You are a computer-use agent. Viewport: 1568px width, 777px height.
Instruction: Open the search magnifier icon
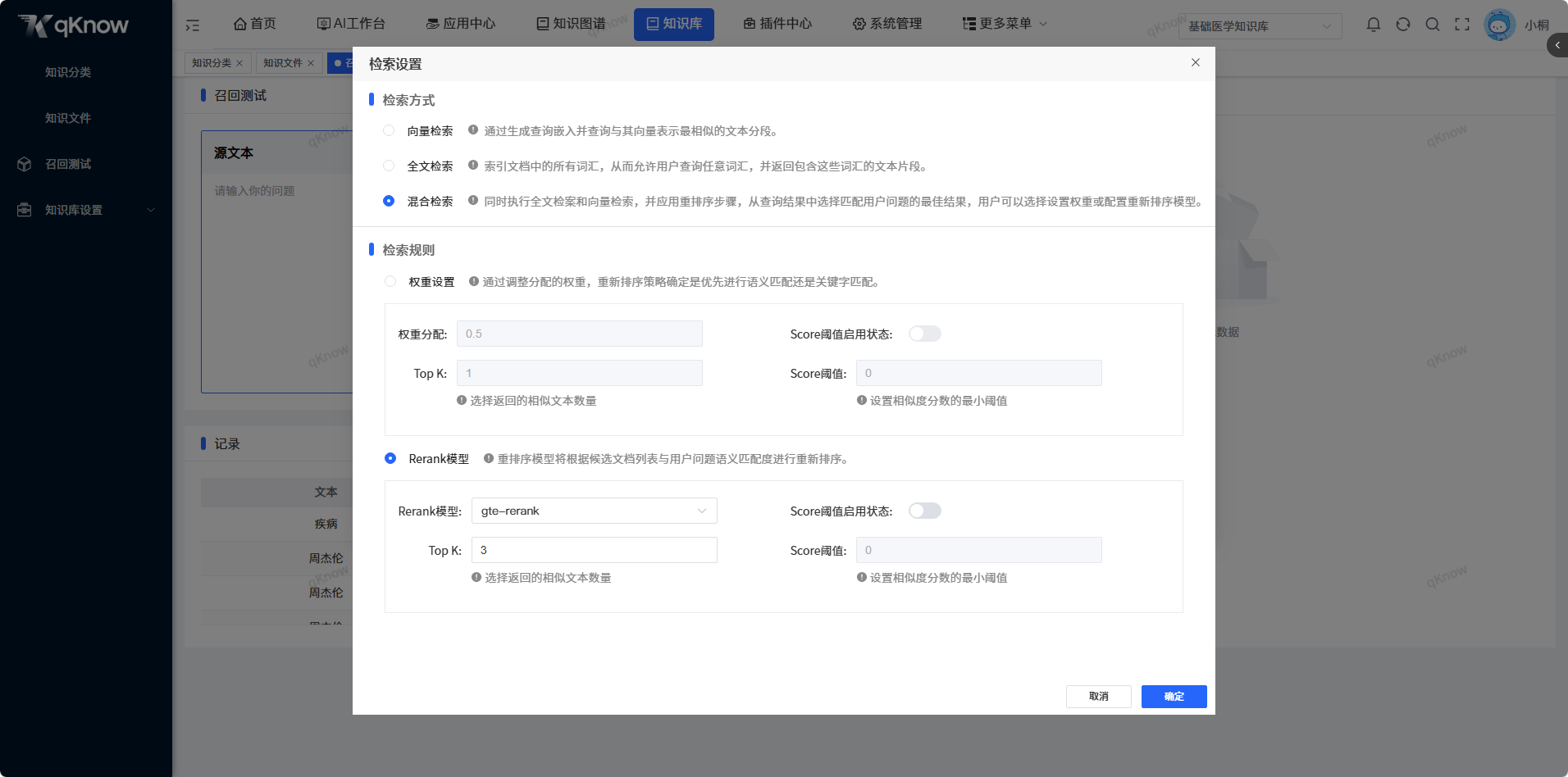click(x=1433, y=25)
